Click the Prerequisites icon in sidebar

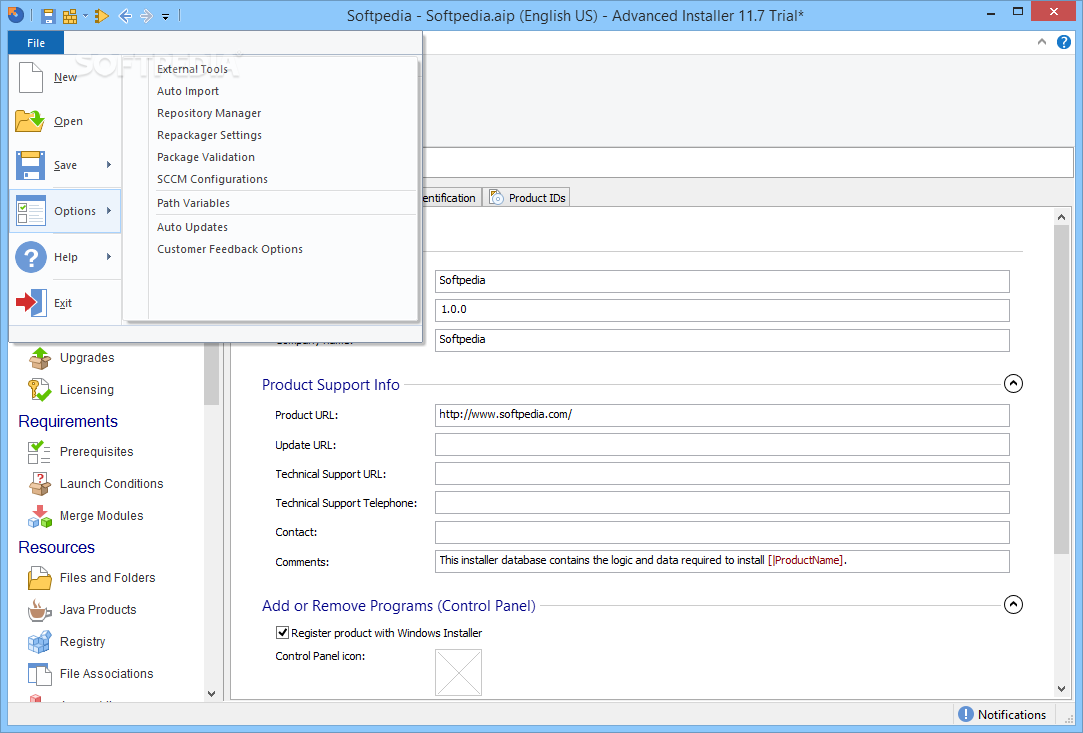tap(39, 452)
